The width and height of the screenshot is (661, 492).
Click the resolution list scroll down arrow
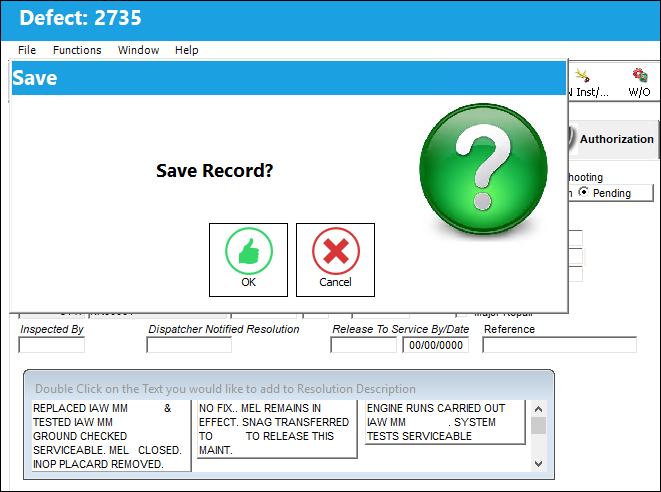coord(538,463)
